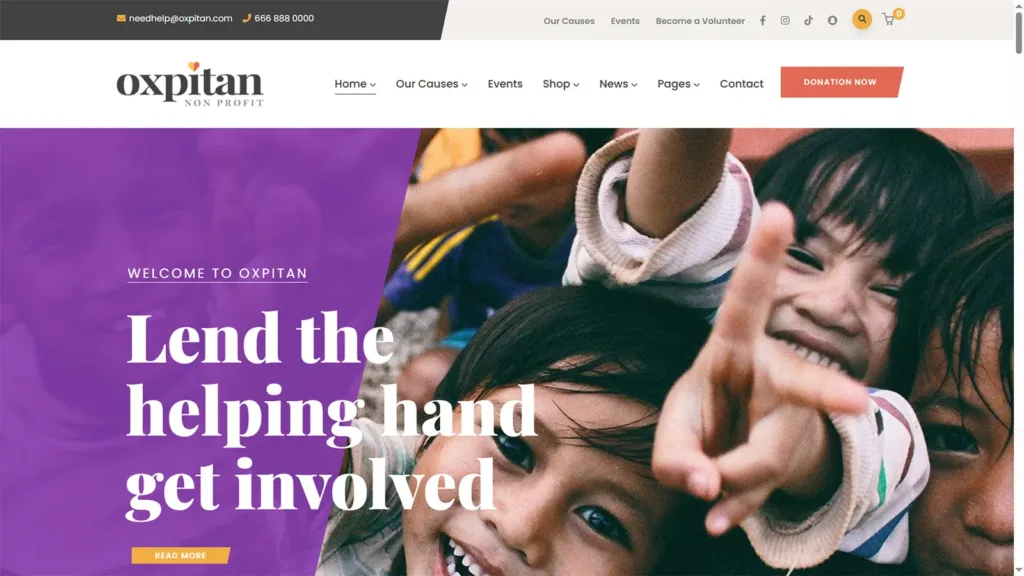Follow the Become a Volunteer link
This screenshot has width=1024, height=576.
point(700,21)
